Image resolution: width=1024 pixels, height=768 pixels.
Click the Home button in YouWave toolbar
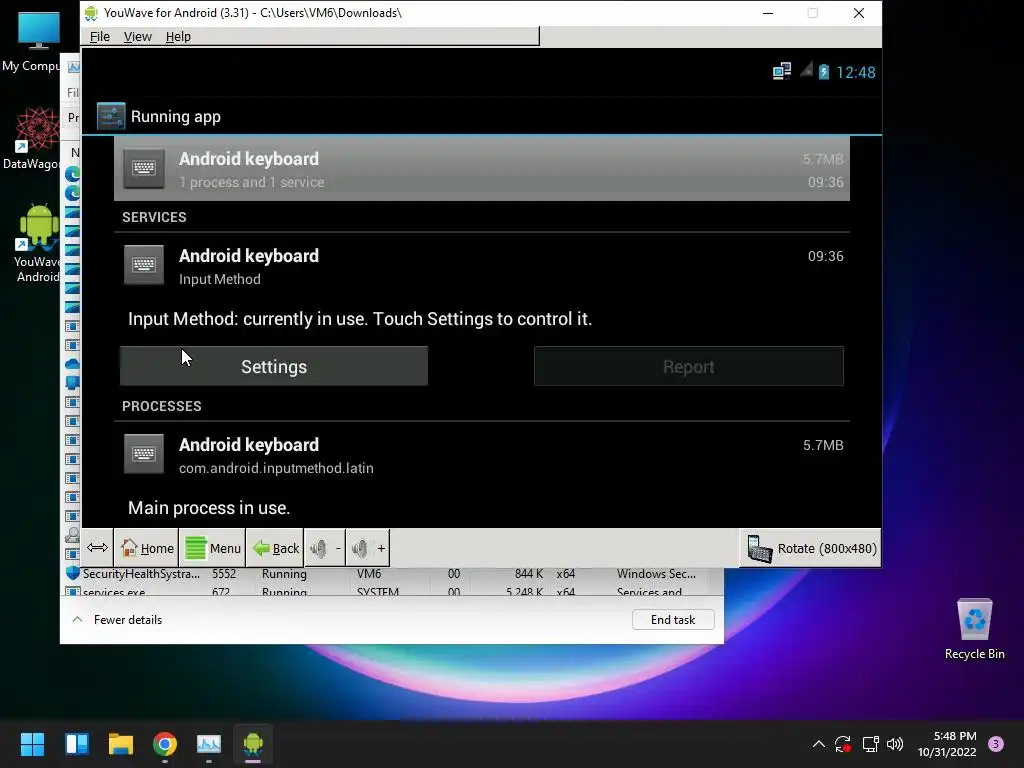[148, 548]
